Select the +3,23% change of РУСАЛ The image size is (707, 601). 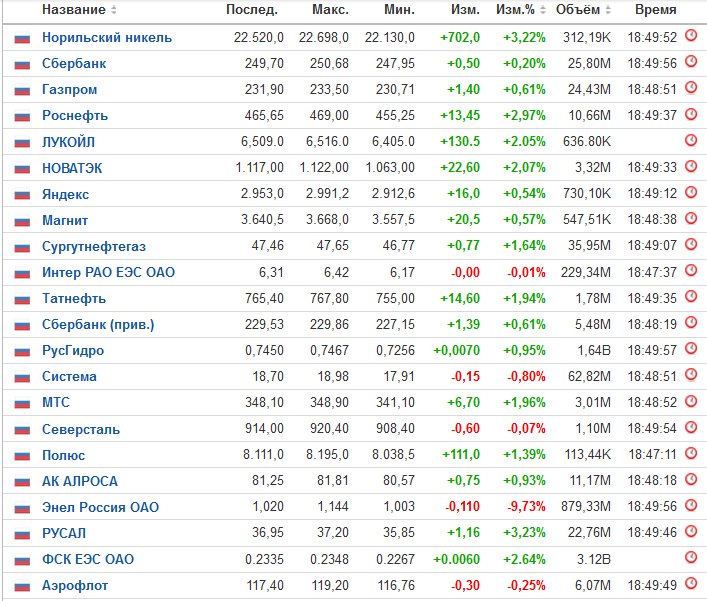tap(524, 532)
